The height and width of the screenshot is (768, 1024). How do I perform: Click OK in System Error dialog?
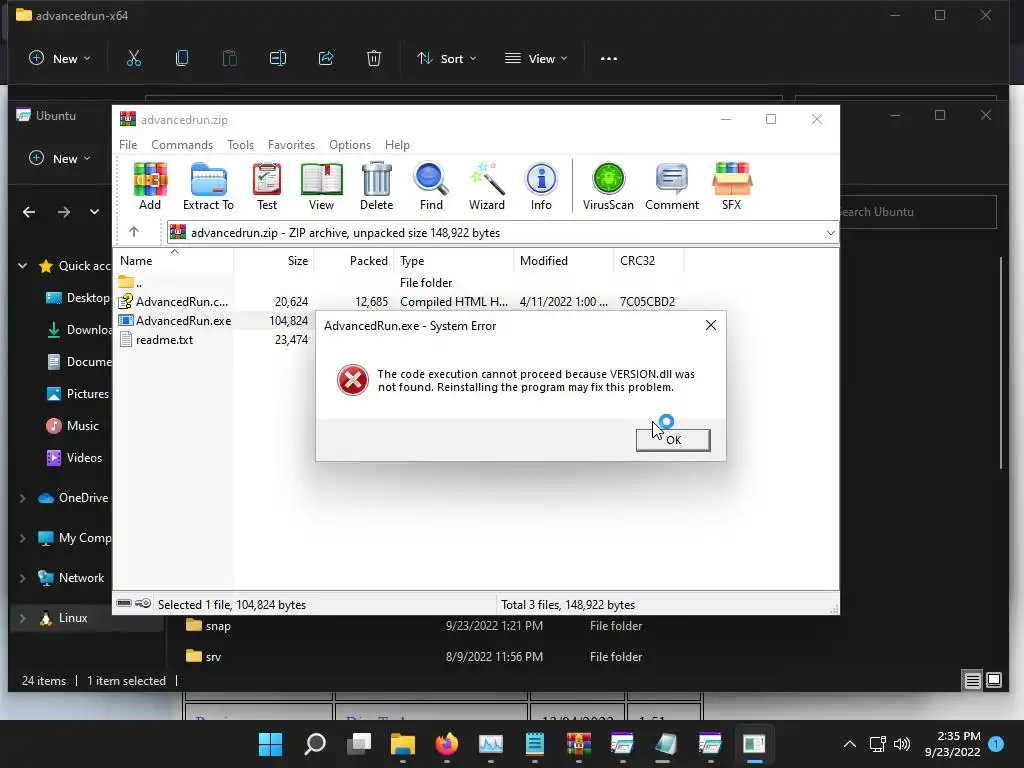coord(673,440)
